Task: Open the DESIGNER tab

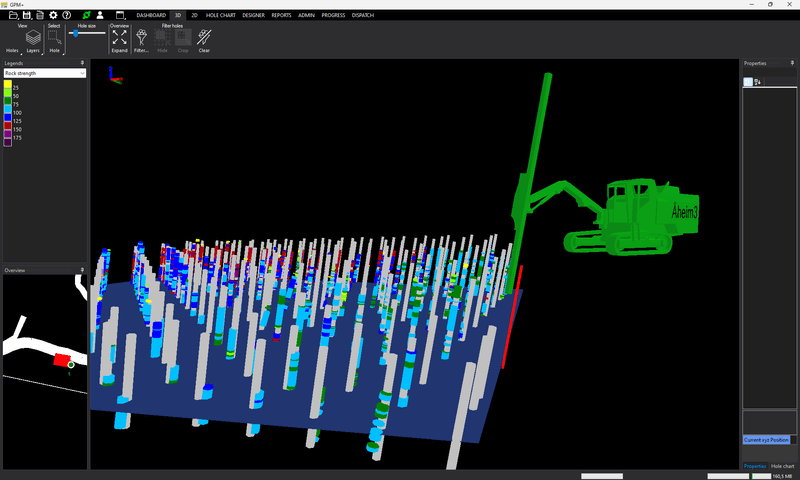Action: [x=254, y=15]
